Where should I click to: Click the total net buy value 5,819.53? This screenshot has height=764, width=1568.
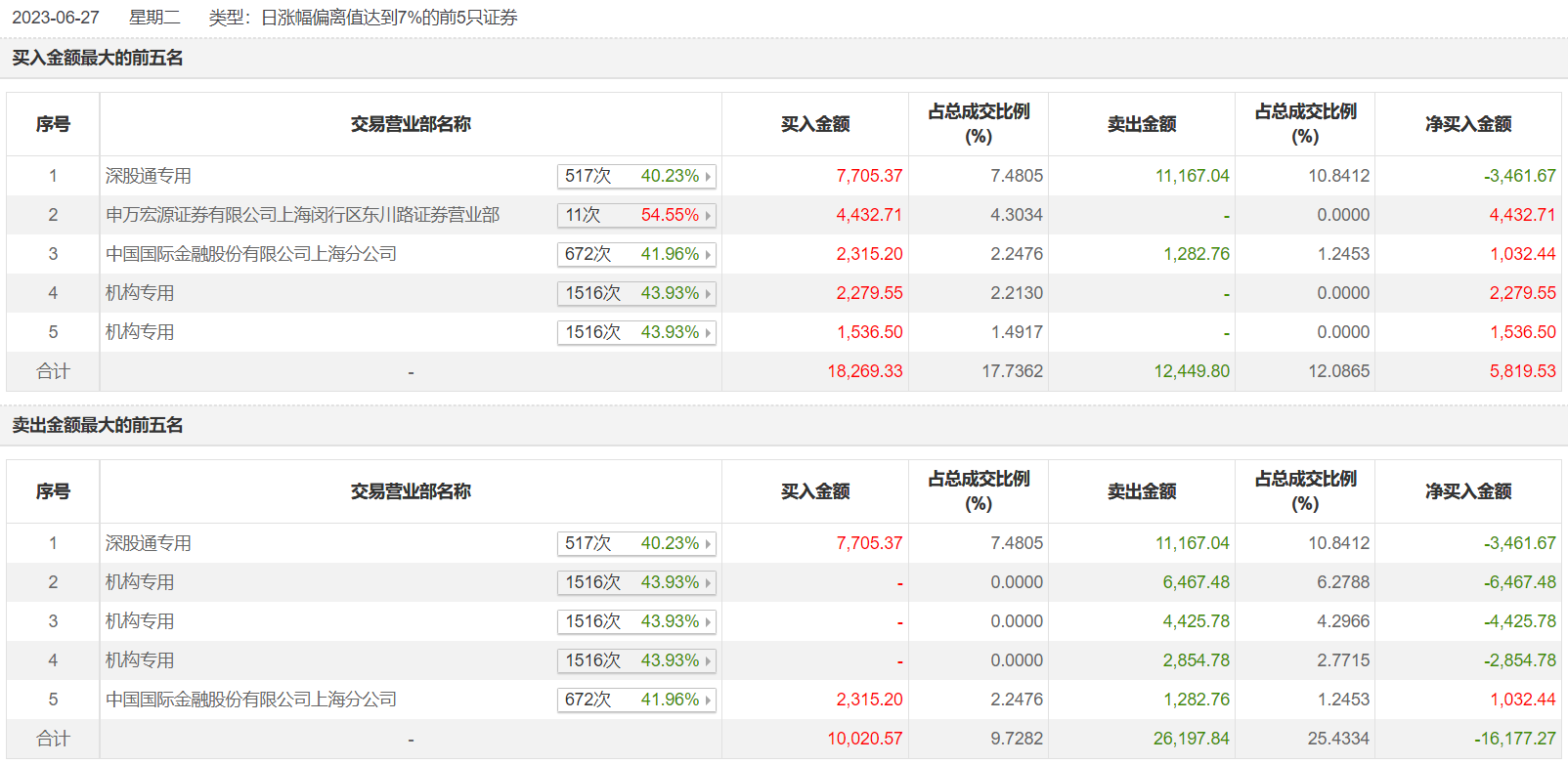coord(1522,371)
